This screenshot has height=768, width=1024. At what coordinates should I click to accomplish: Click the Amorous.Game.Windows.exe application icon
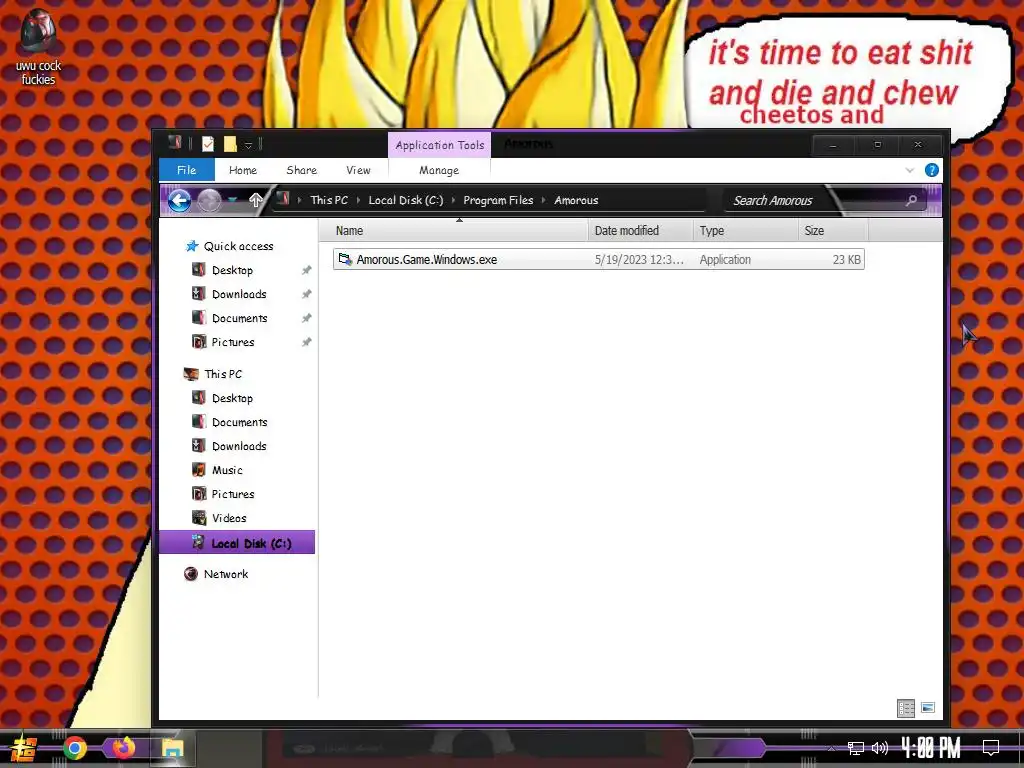click(345, 259)
